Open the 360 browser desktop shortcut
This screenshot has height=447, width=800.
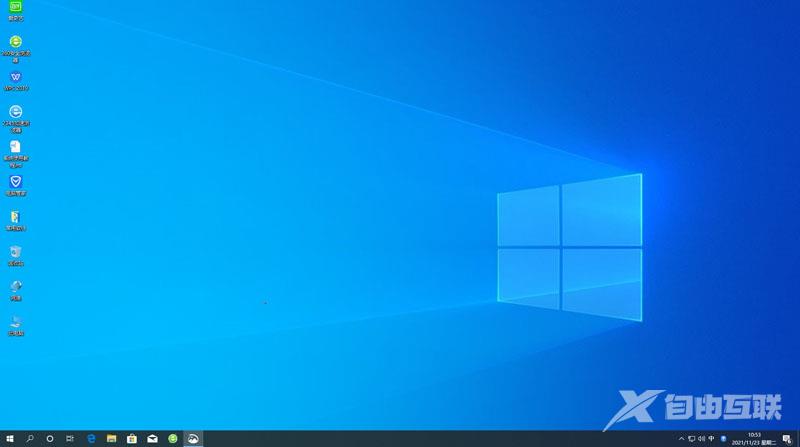pos(15,42)
